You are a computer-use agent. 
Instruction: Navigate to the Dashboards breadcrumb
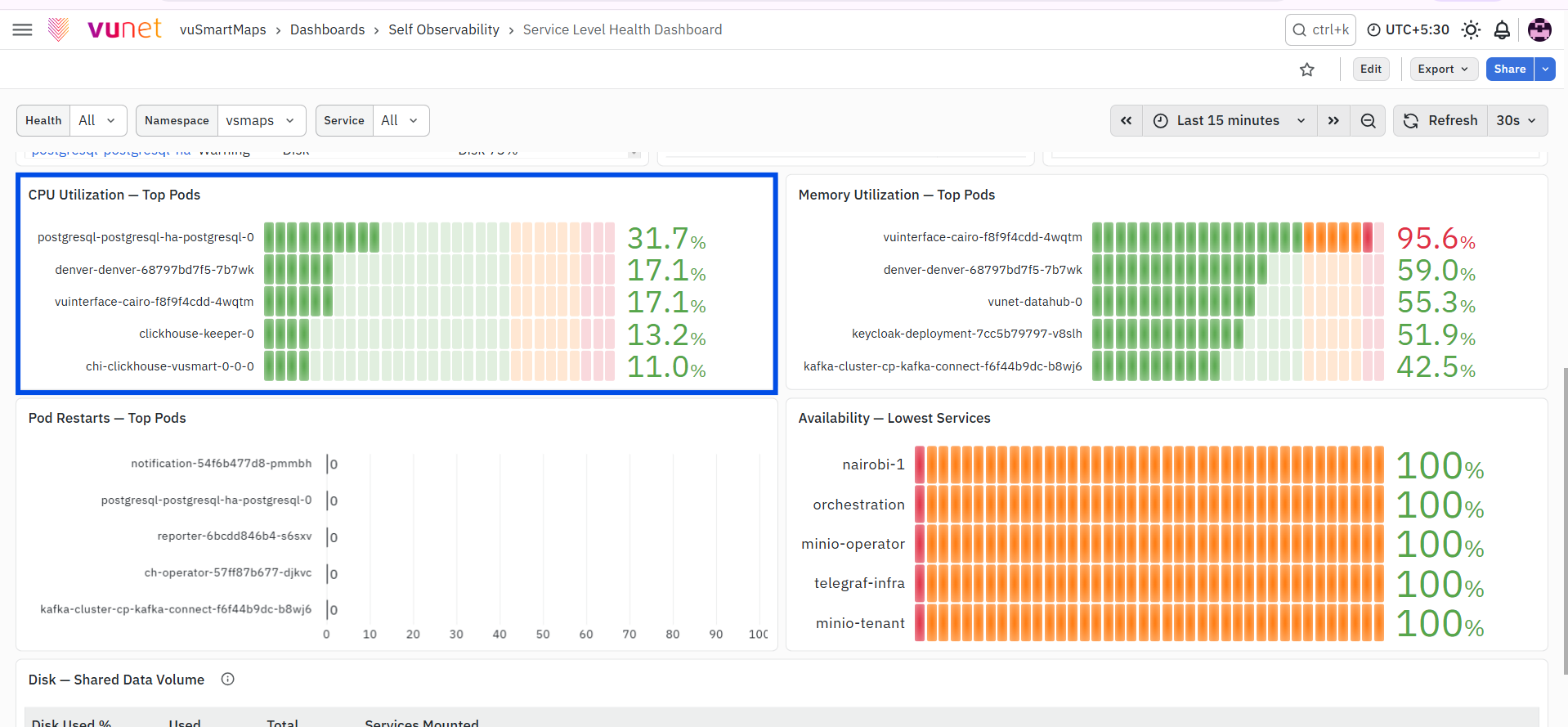327,29
